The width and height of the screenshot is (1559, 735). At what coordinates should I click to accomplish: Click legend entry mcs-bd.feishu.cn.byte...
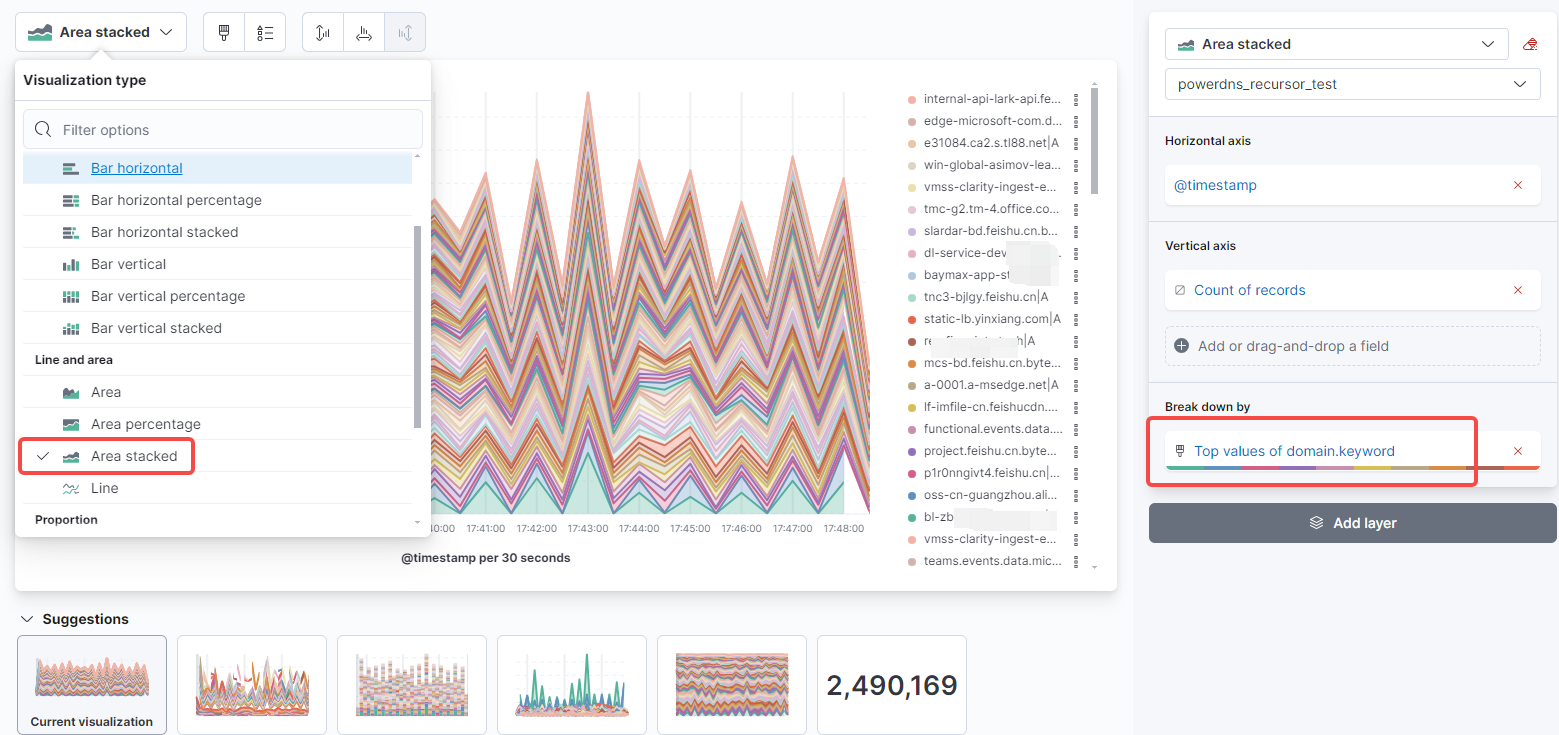pos(991,363)
